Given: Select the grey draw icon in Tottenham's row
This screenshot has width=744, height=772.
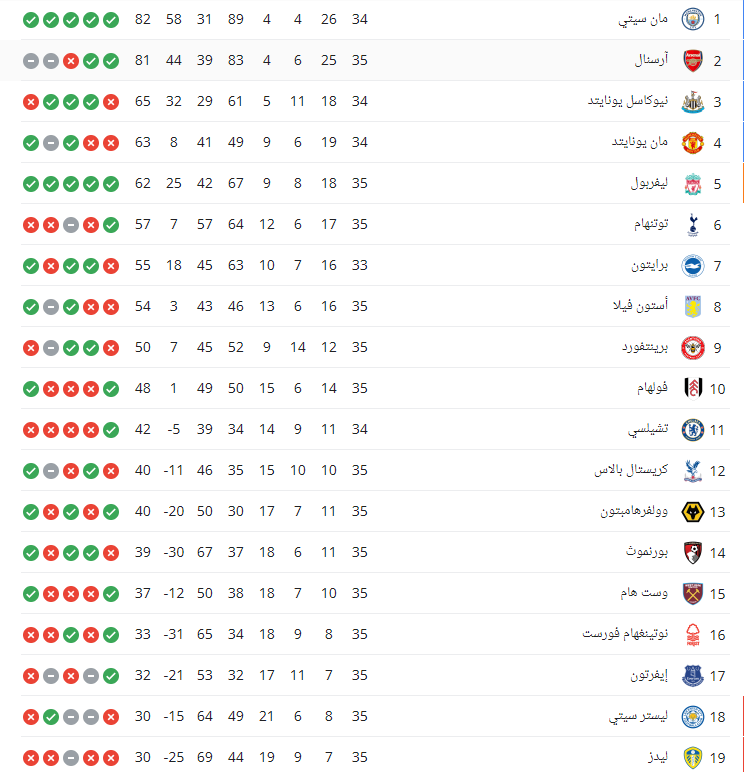Looking at the screenshot, I should [71, 224].
